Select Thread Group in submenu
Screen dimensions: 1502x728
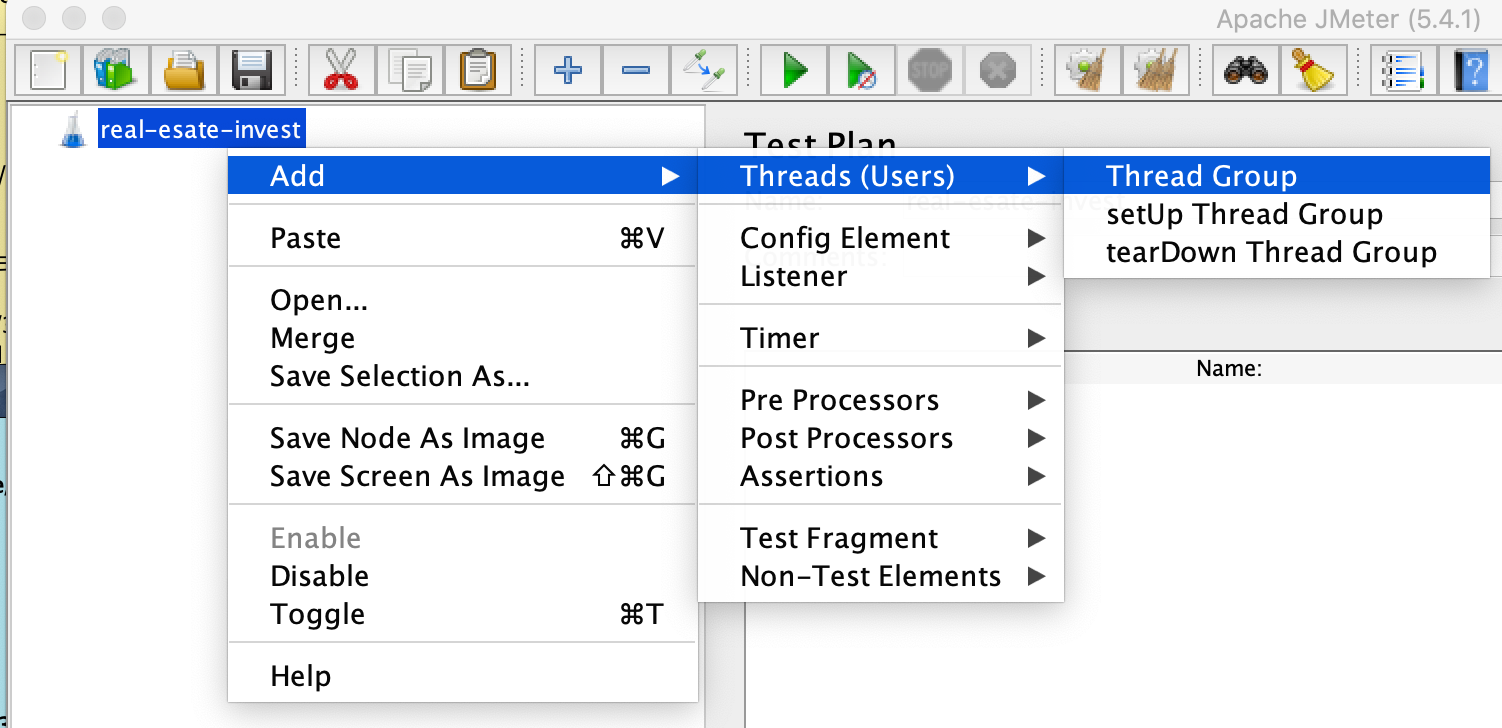pyautogui.click(x=1277, y=176)
